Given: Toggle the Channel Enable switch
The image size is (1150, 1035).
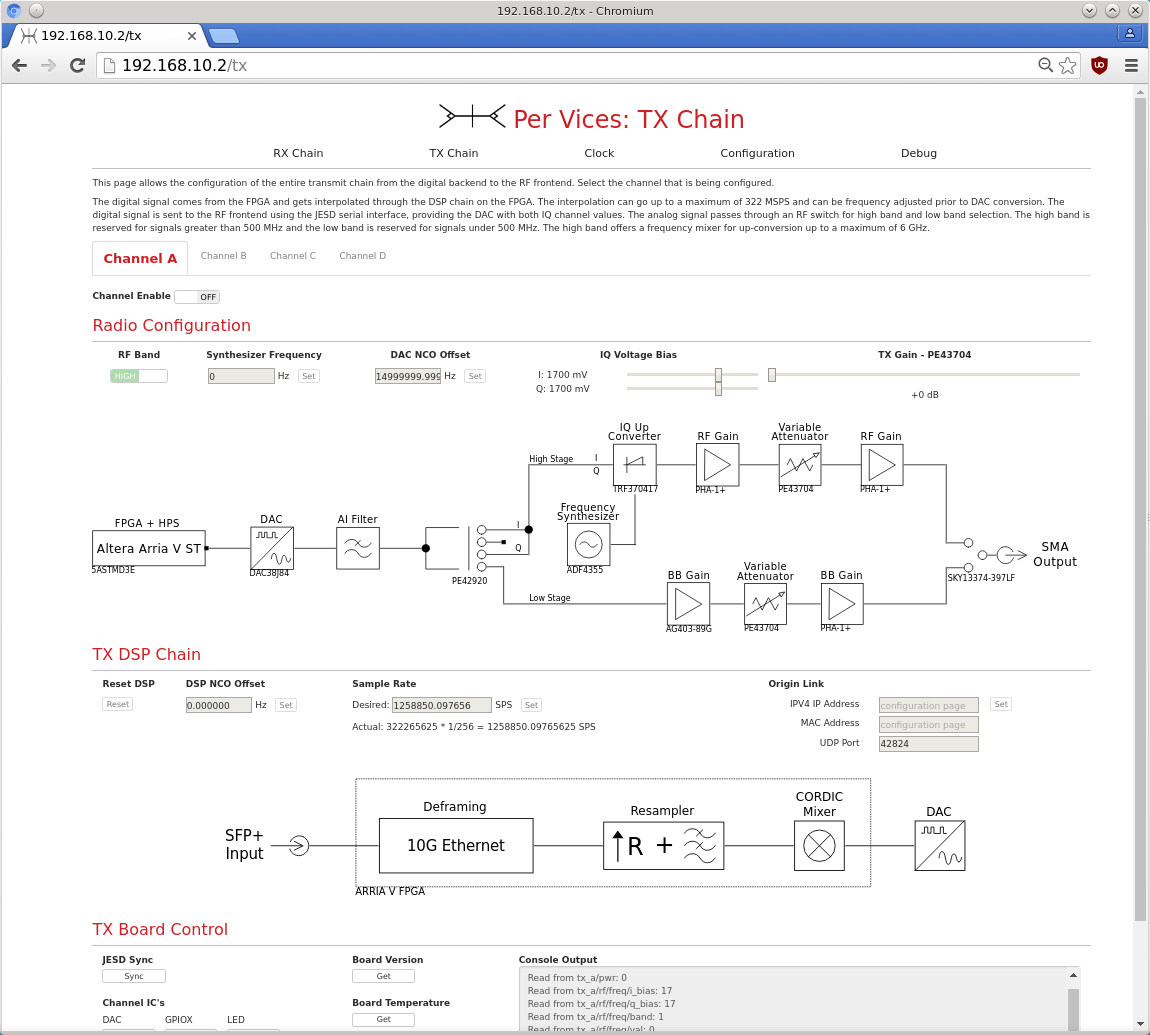Looking at the screenshot, I should [197, 297].
